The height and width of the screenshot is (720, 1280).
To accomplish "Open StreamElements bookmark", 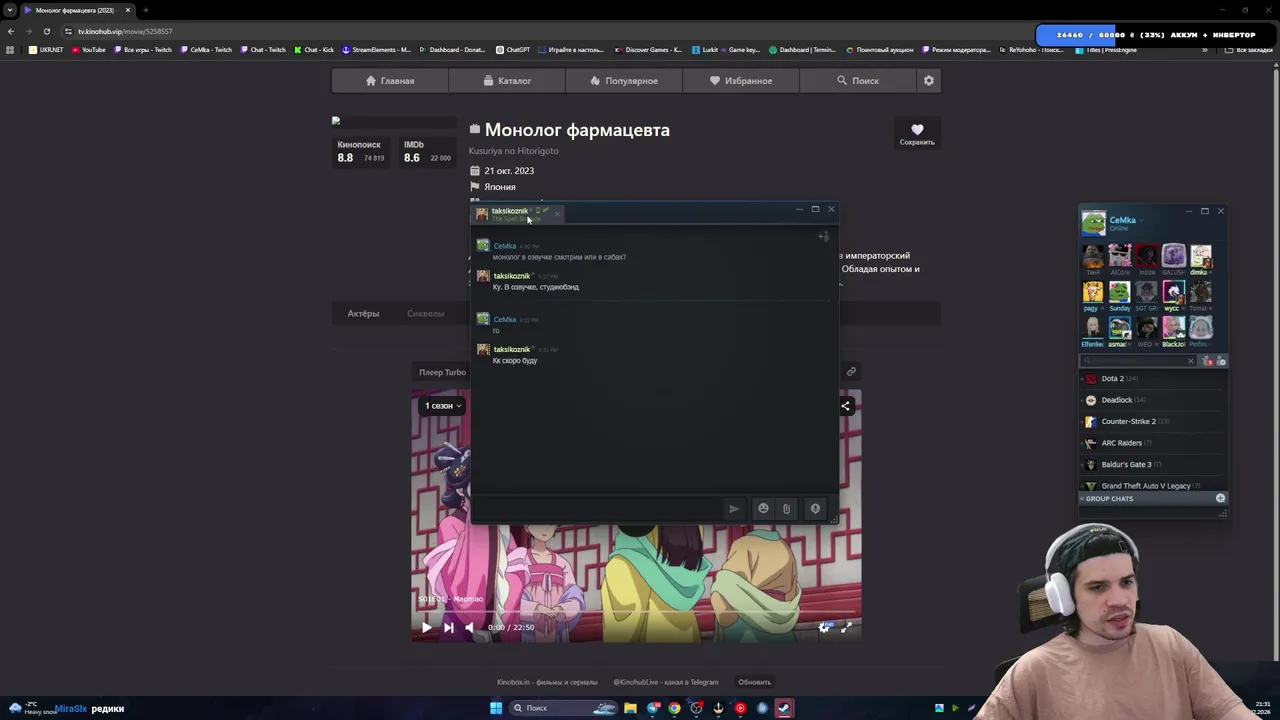I will point(376,50).
